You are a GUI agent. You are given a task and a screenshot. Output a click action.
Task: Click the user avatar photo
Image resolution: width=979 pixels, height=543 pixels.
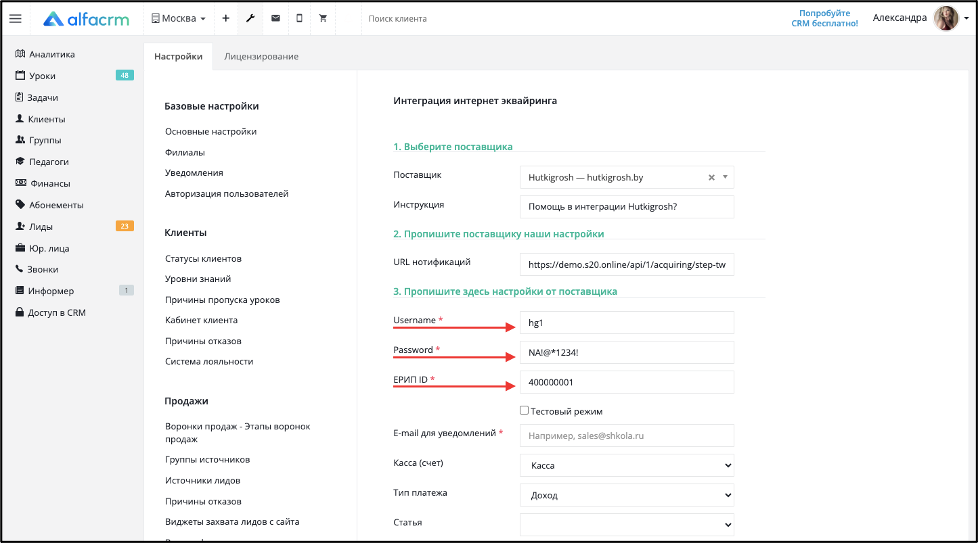coord(946,18)
